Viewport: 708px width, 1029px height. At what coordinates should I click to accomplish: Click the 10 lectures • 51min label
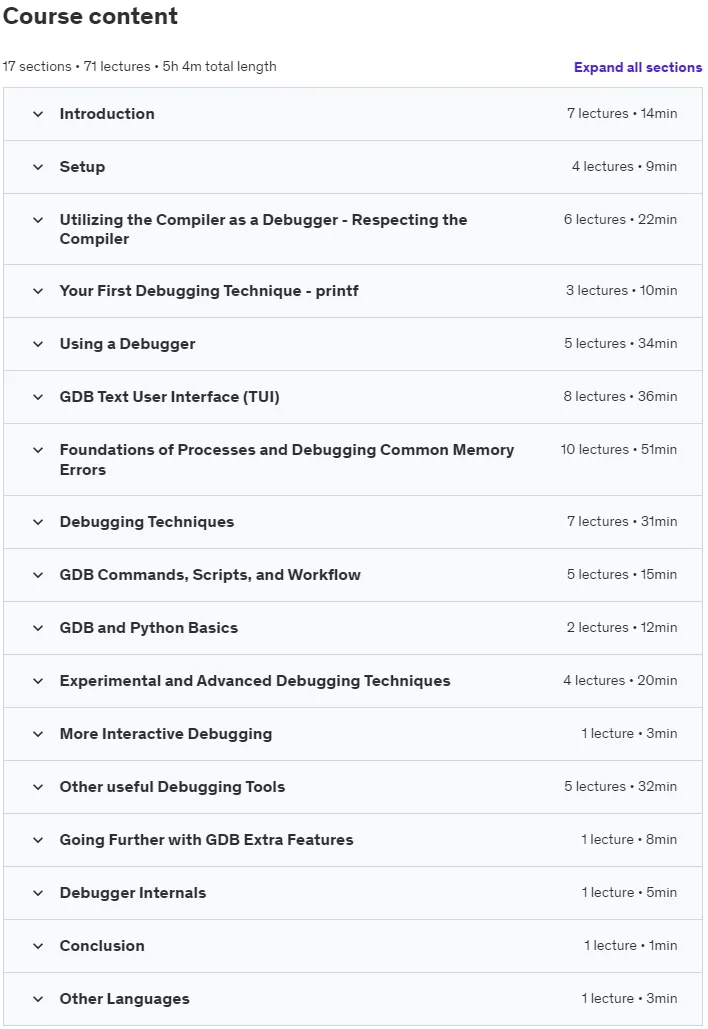point(618,450)
